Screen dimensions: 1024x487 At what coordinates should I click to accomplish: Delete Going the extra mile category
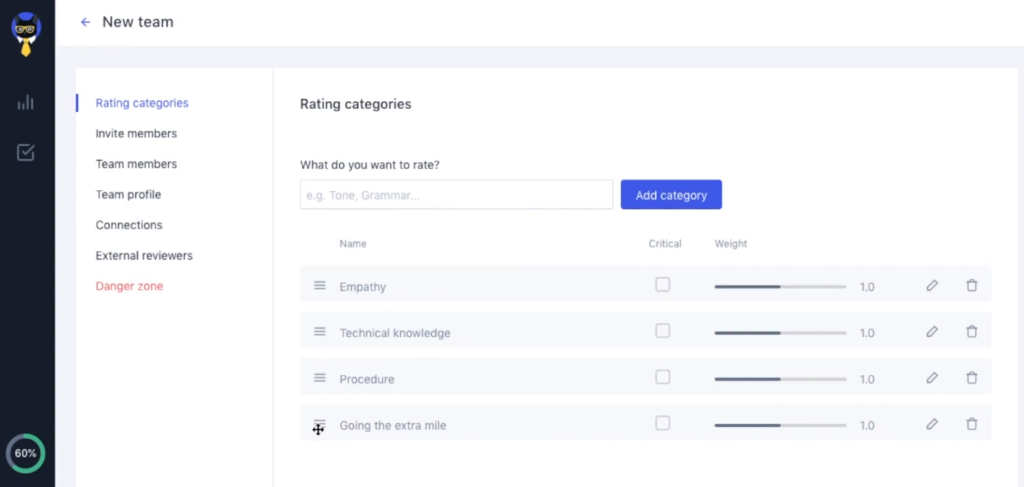971,424
